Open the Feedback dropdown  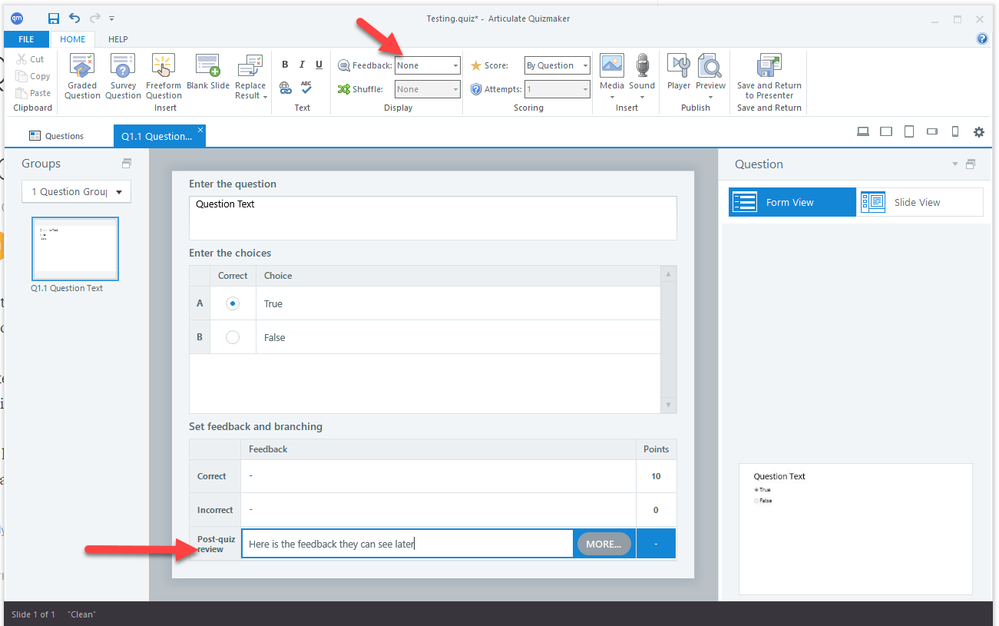click(427, 65)
